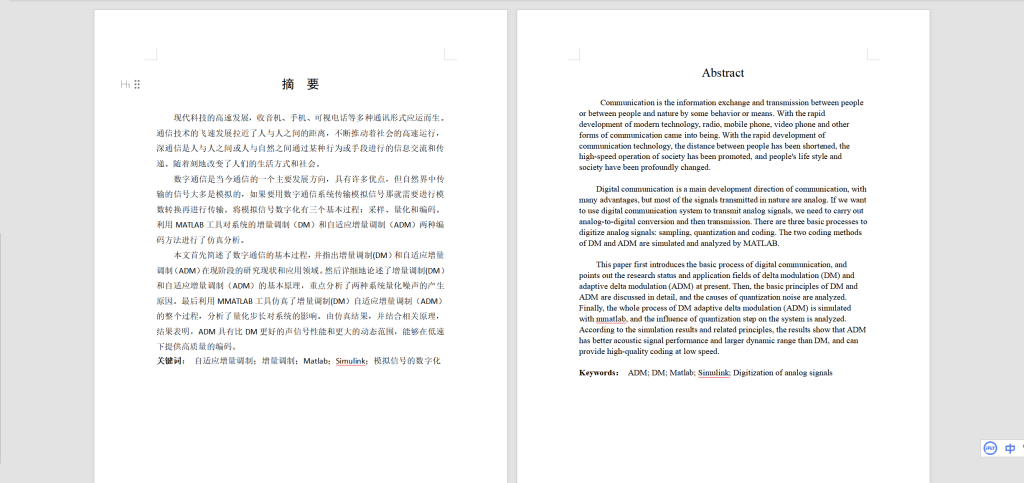Click the line starting 'This paper first introduces'

(x=721, y=264)
